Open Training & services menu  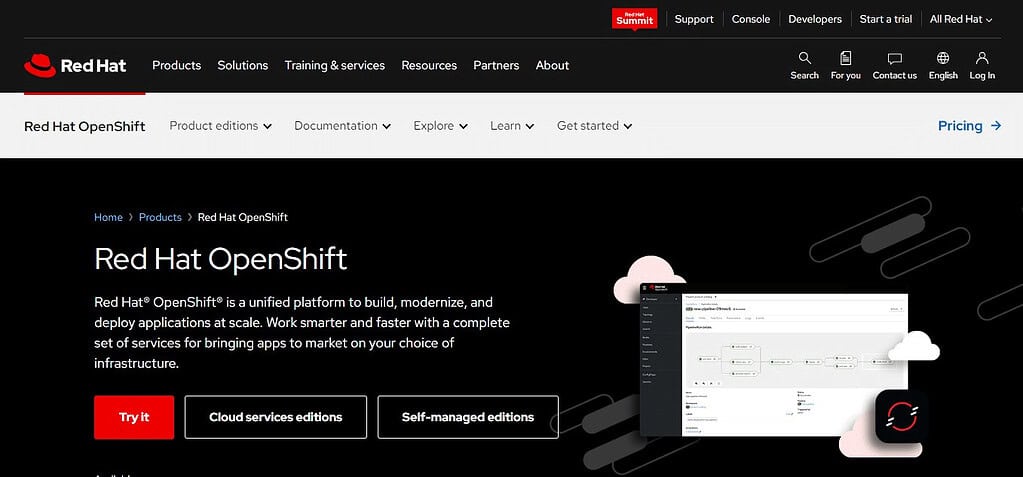pos(335,65)
